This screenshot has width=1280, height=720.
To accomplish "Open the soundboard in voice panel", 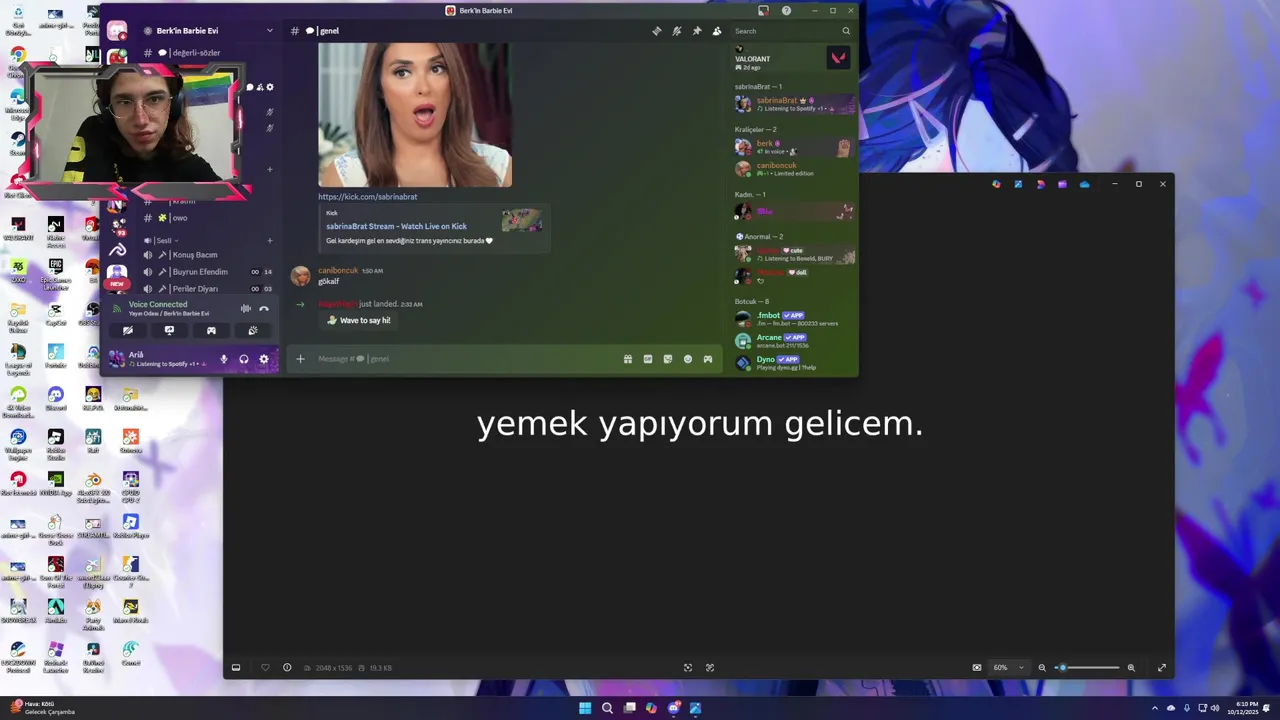I will pos(253,330).
